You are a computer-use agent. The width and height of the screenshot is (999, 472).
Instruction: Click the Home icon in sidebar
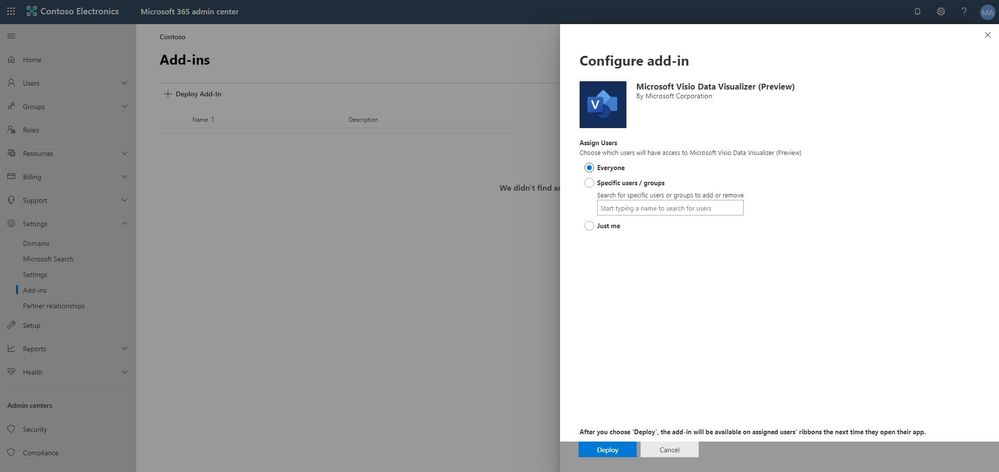click(x=11, y=60)
